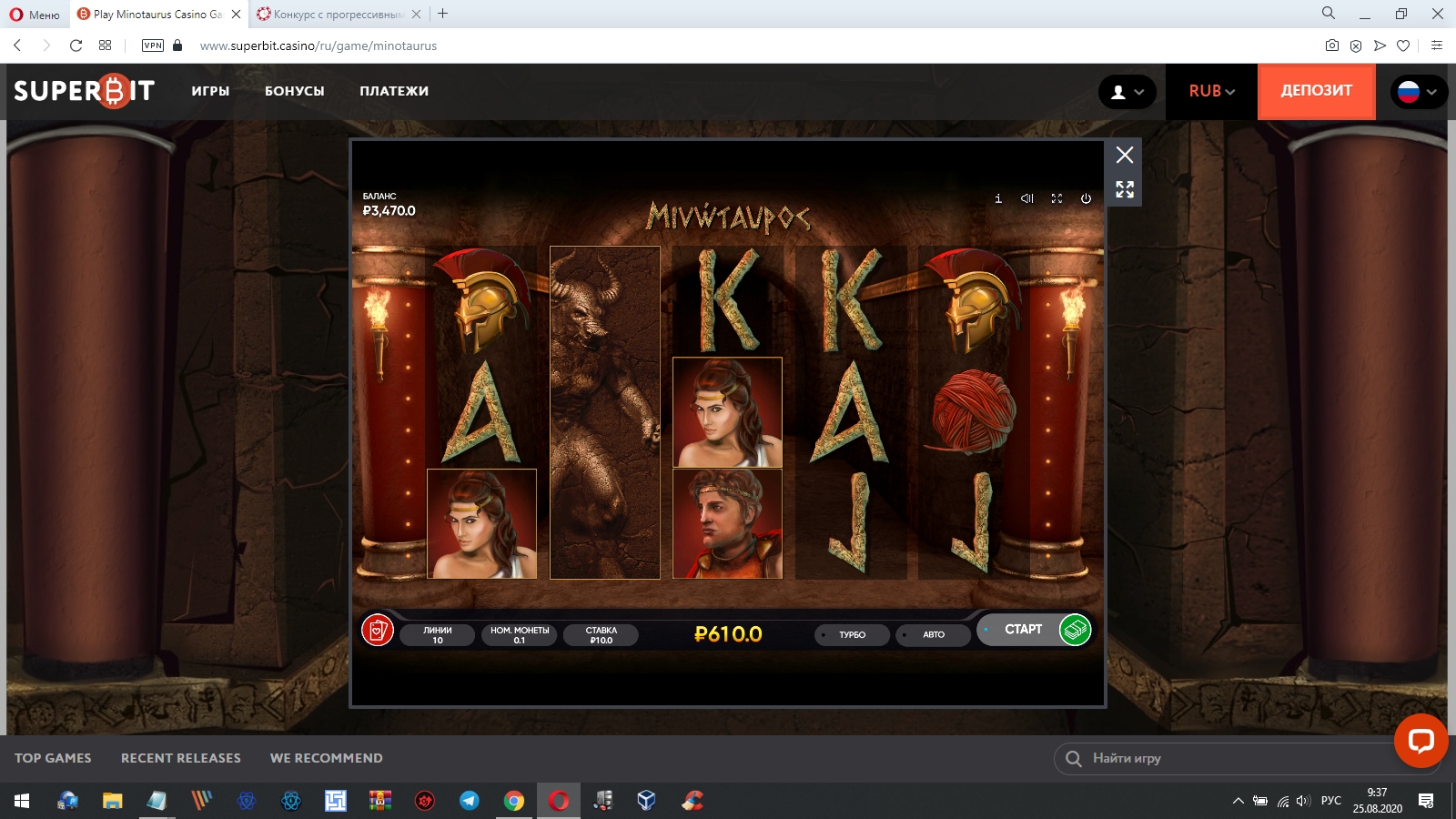Open the Windows Start menu

22,801
